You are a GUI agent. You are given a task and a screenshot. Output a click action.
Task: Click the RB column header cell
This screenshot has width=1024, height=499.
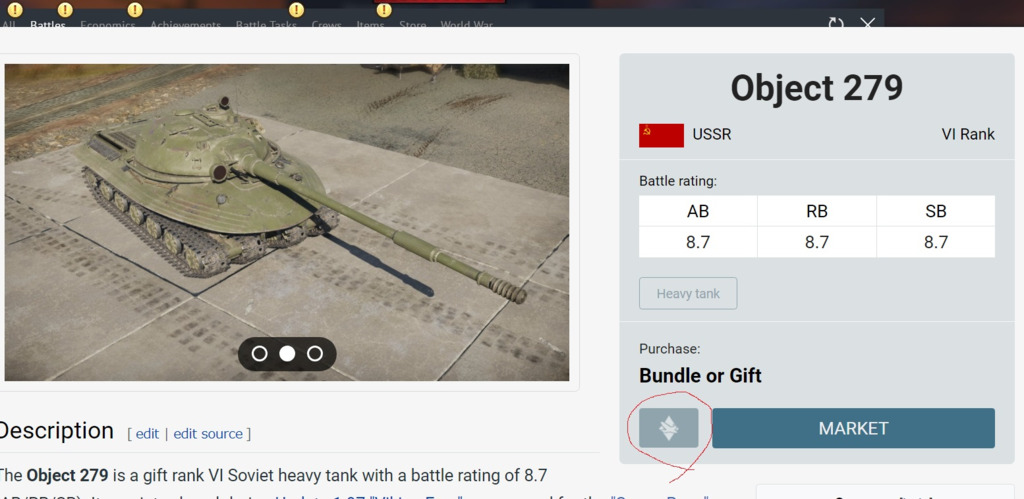pos(817,211)
